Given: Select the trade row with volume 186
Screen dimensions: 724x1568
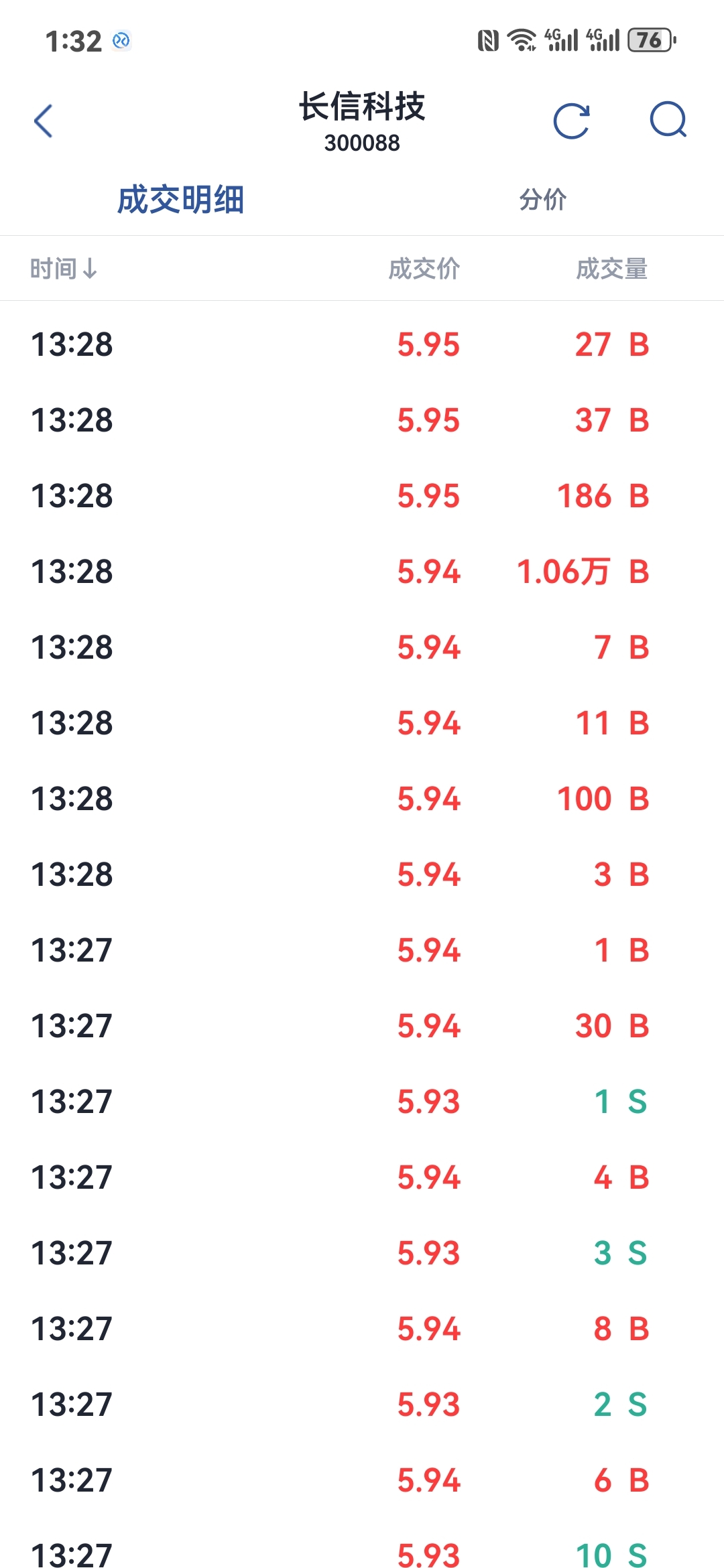Looking at the screenshot, I should point(362,496).
